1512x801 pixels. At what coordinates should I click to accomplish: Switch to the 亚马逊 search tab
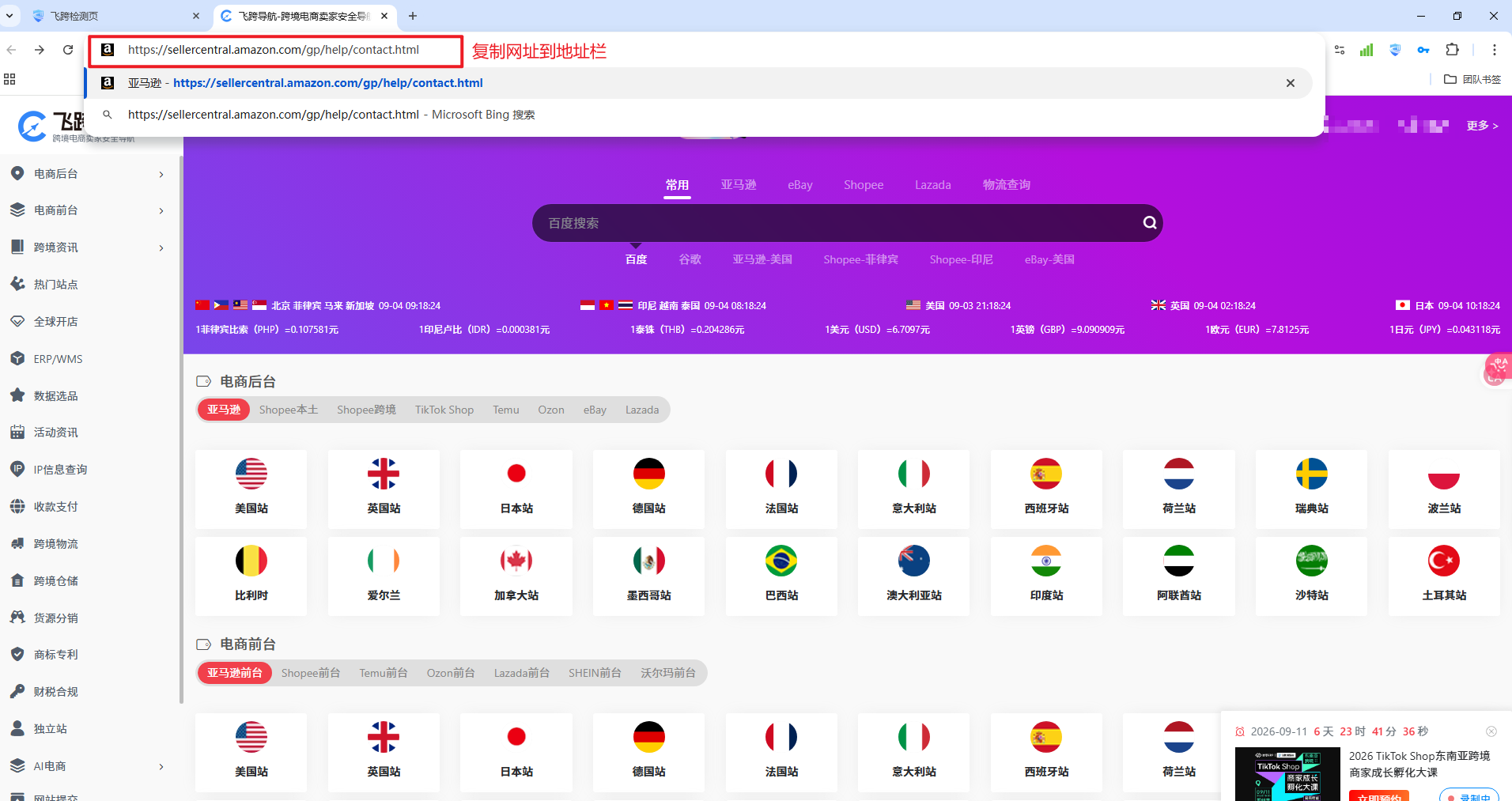pyautogui.click(x=738, y=184)
